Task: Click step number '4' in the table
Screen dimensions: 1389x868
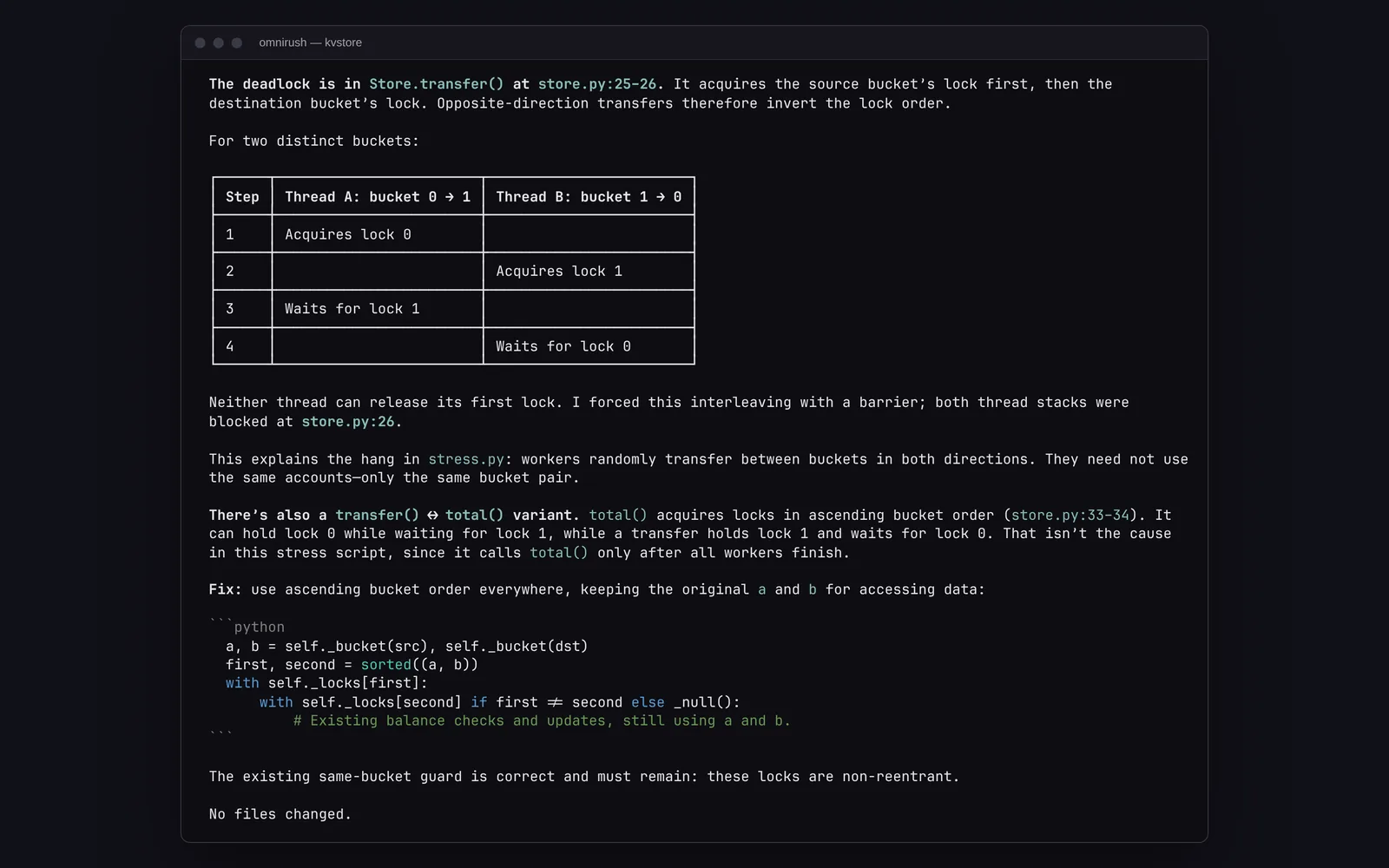Action: click(230, 346)
